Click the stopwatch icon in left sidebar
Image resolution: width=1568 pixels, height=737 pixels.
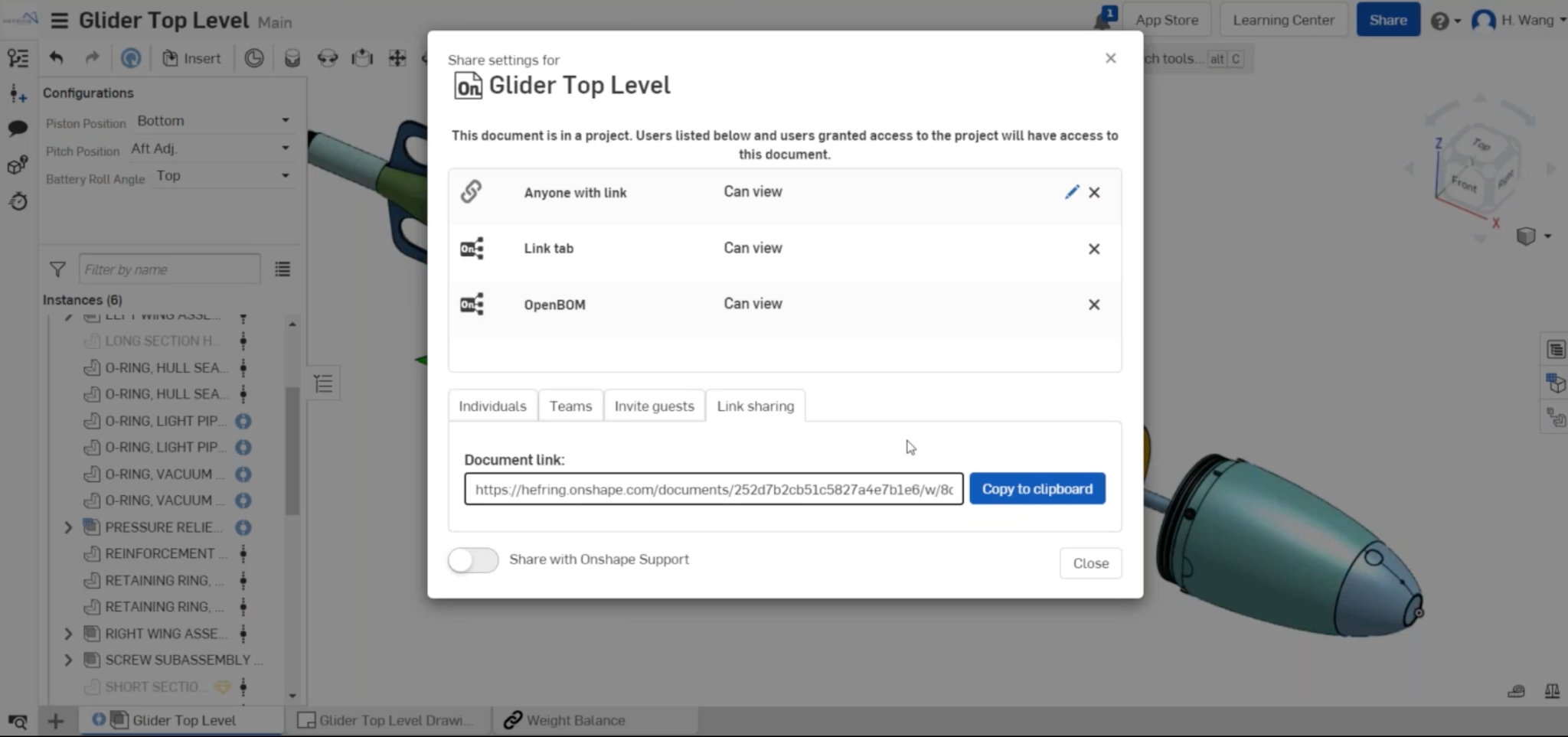(x=18, y=201)
